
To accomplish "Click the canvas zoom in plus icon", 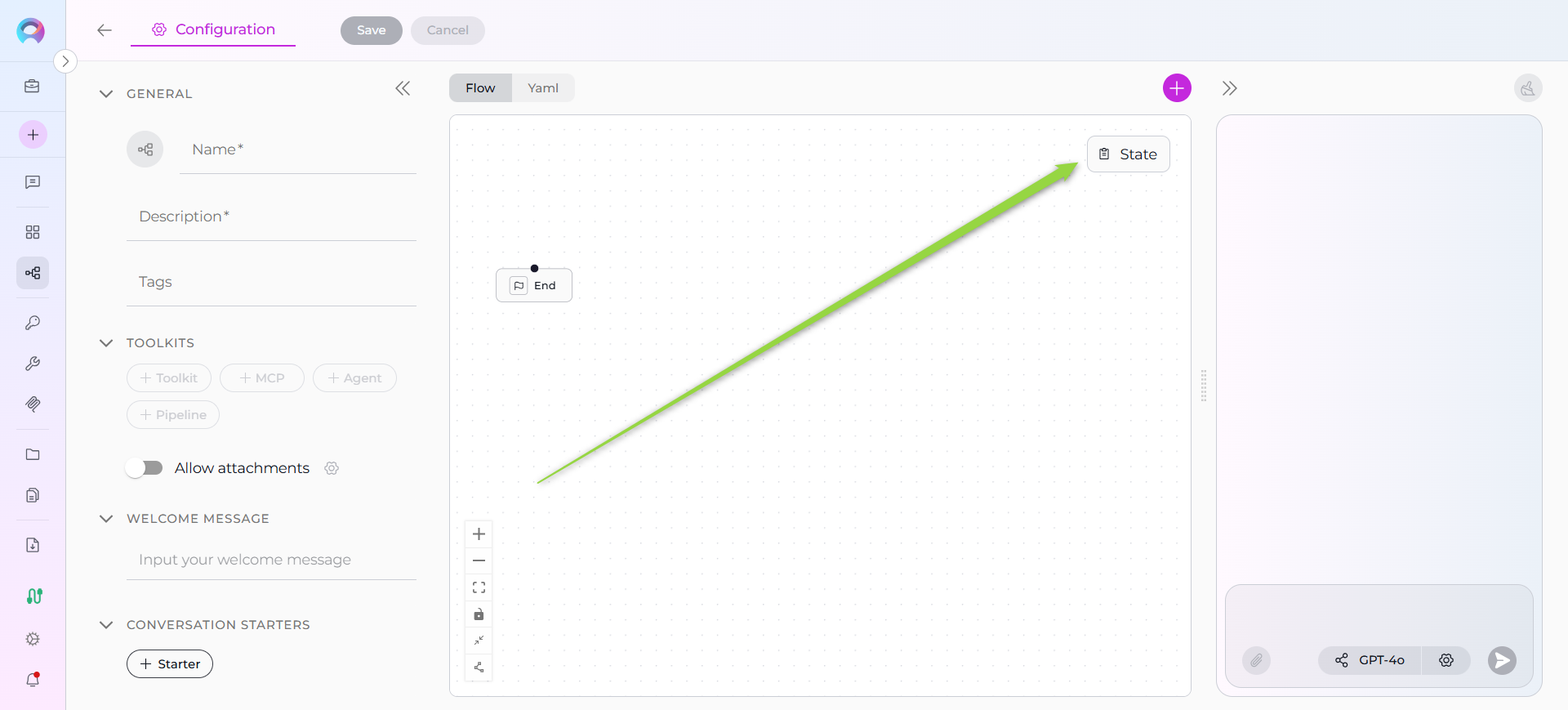I will [x=479, y=534].
